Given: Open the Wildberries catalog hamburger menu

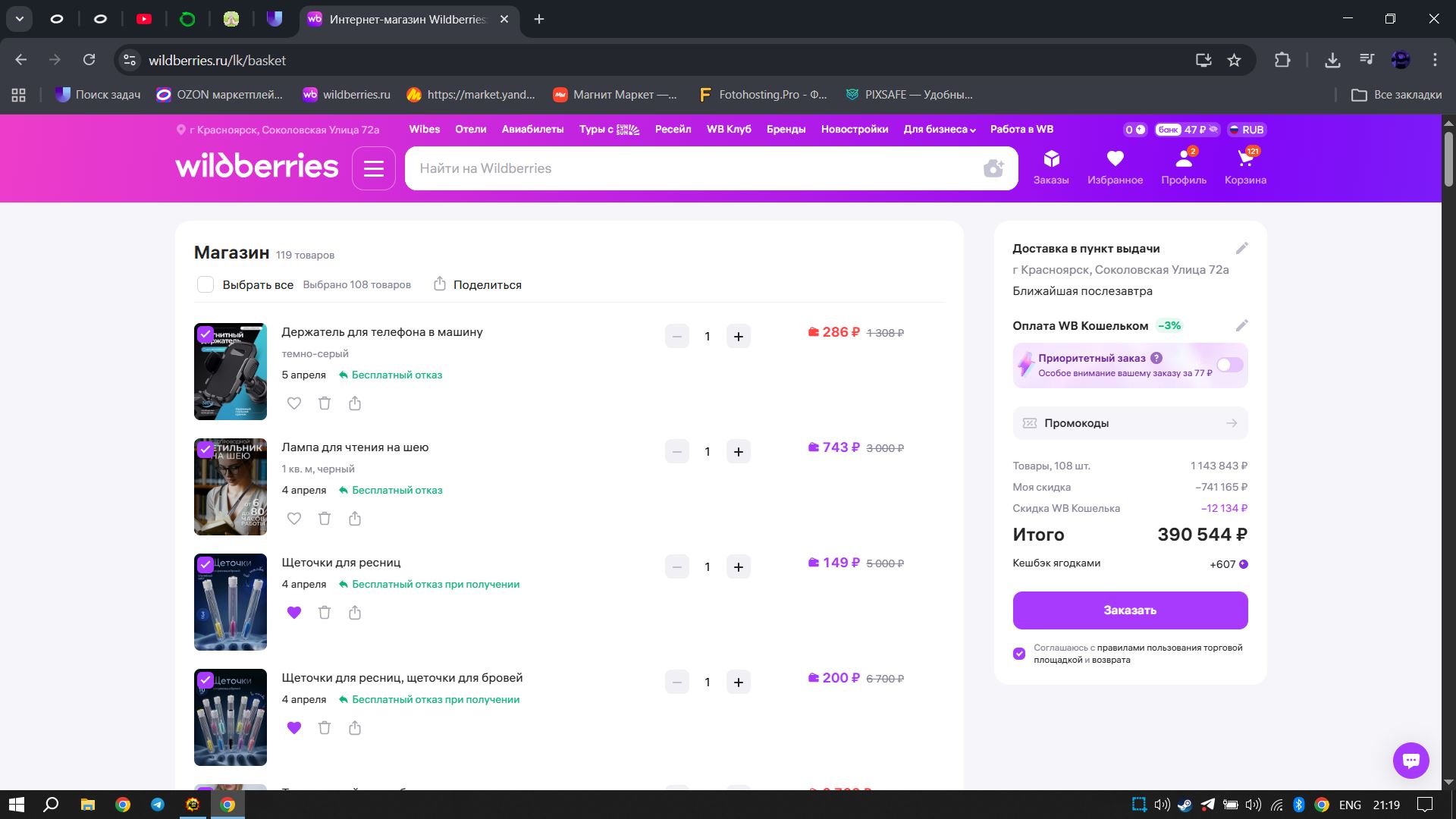Looking at the screenshot, I should (x=373, y=168).
